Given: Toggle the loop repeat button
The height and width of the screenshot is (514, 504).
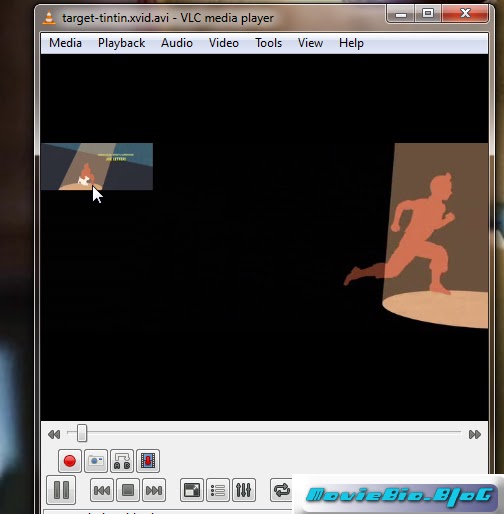Looking at the screenshot, I should pyautogui.click(x=281, y=490).
